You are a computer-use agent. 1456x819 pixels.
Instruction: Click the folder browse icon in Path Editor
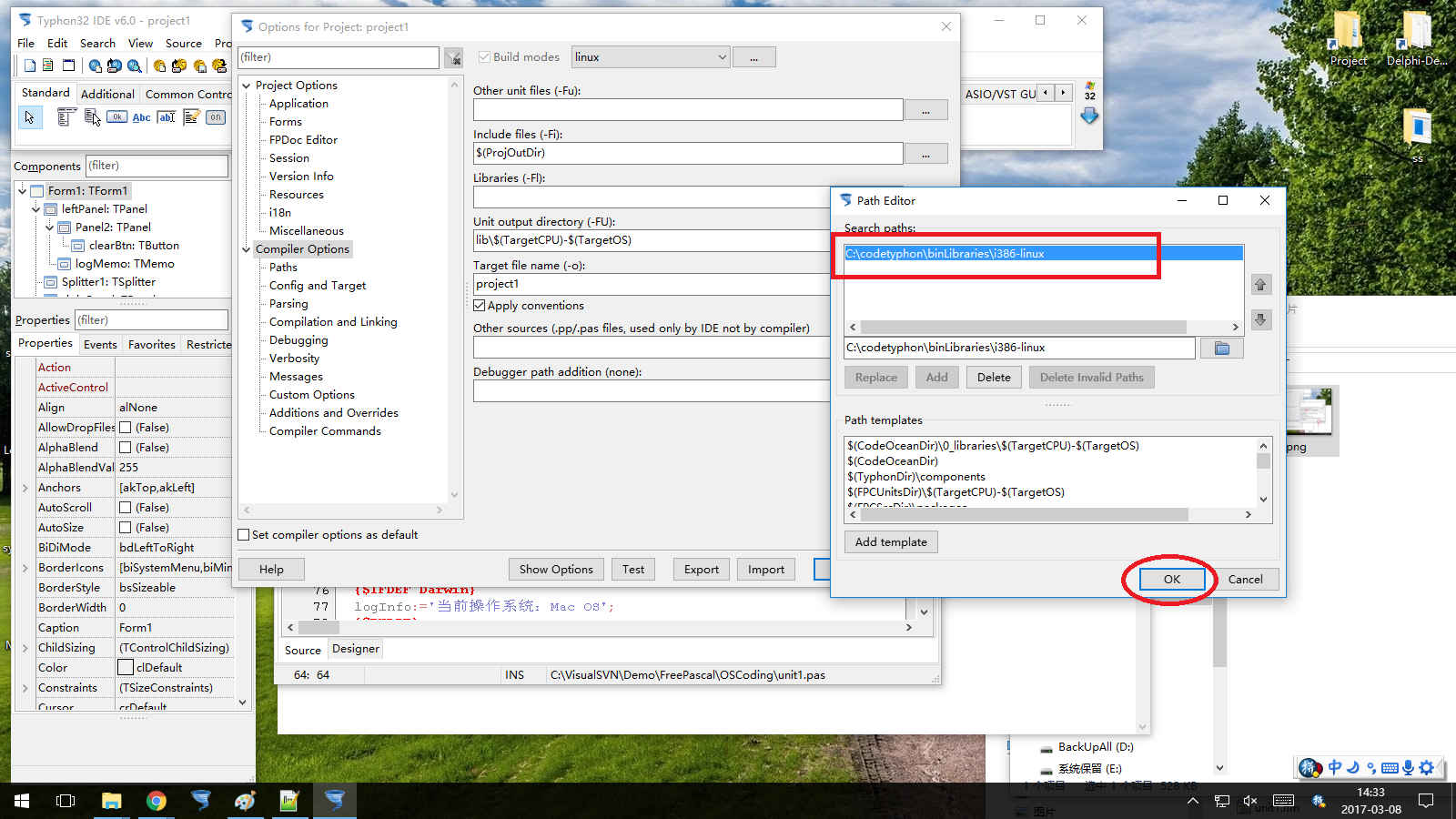(x=1221, y=348)
